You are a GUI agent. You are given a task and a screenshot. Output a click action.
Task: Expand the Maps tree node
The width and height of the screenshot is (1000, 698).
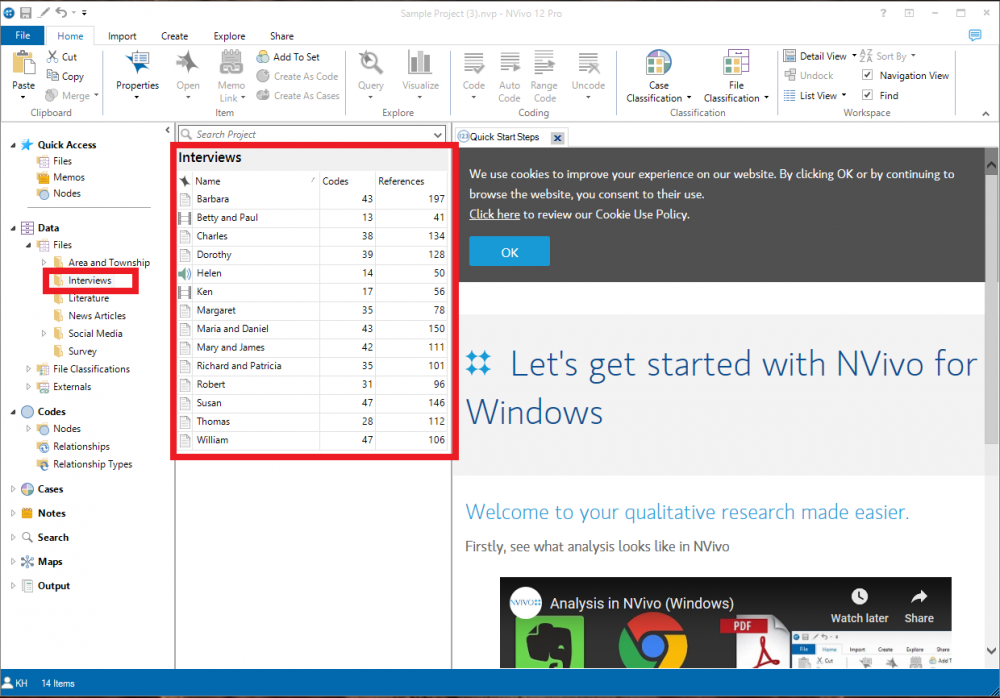13,561
